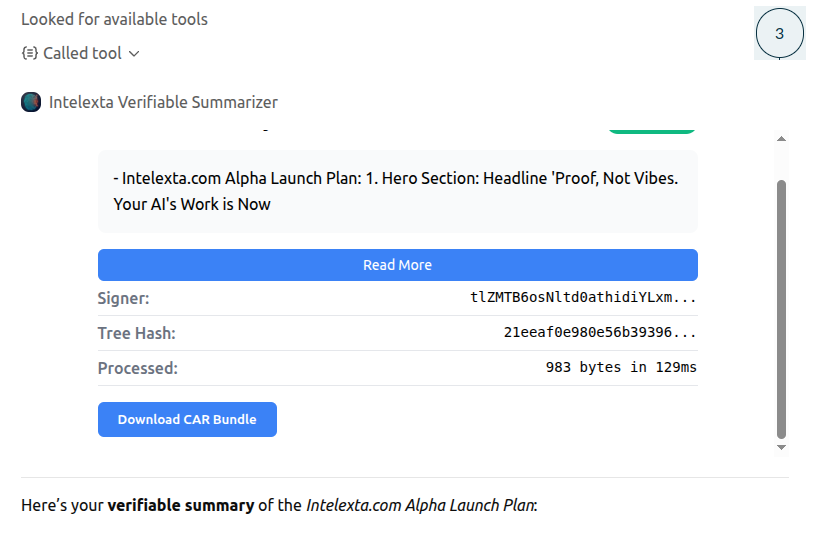The height and width of the screenshot is (541, 813).
Task: Select the Tree Hash label
Action: [136, 333]
